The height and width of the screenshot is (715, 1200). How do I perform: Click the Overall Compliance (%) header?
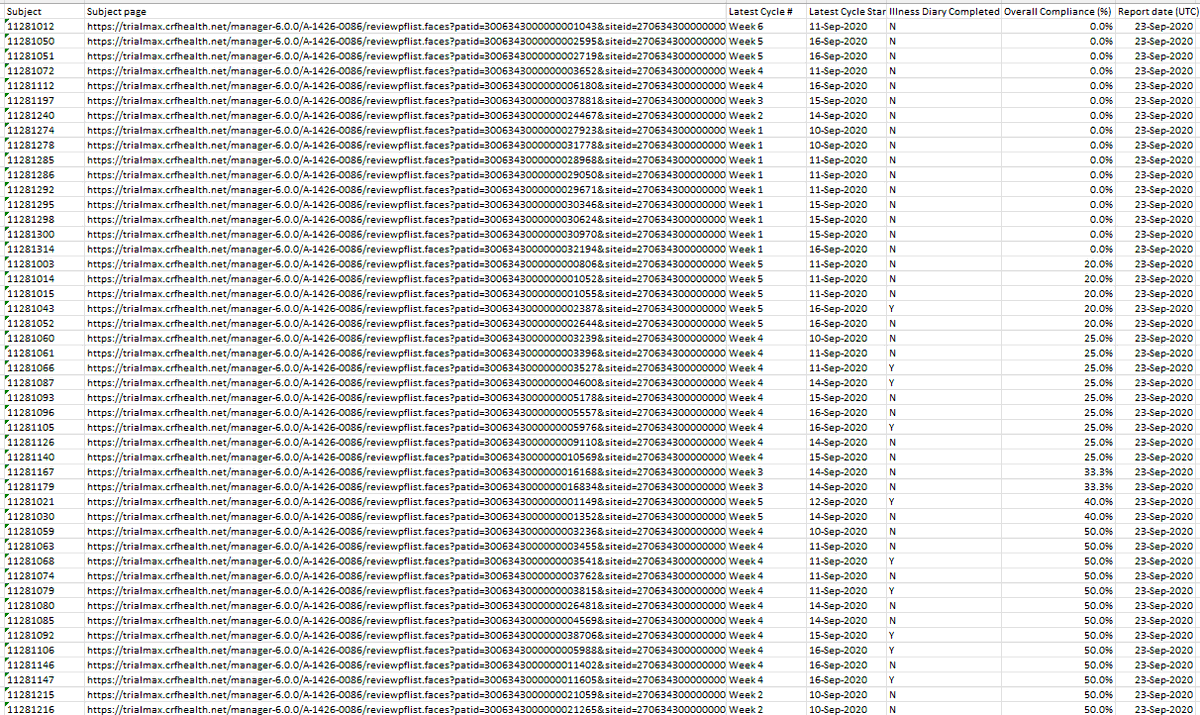coord(1058,11)
